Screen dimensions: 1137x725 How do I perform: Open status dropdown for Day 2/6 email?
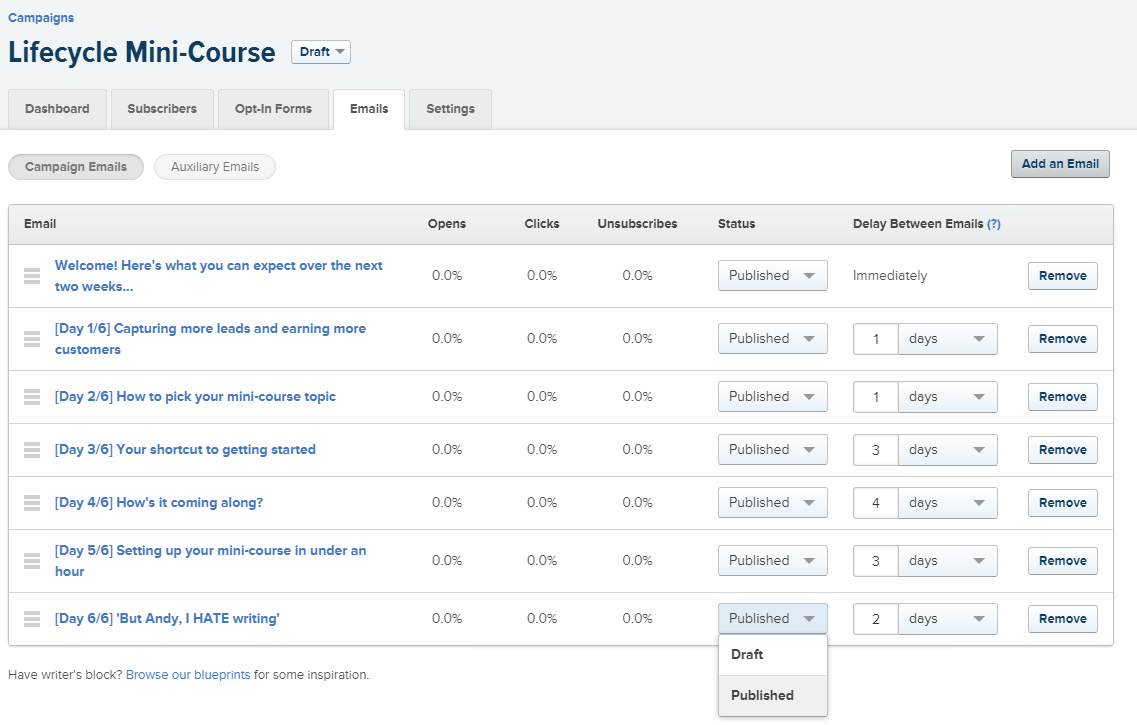[x=772, y=397]
